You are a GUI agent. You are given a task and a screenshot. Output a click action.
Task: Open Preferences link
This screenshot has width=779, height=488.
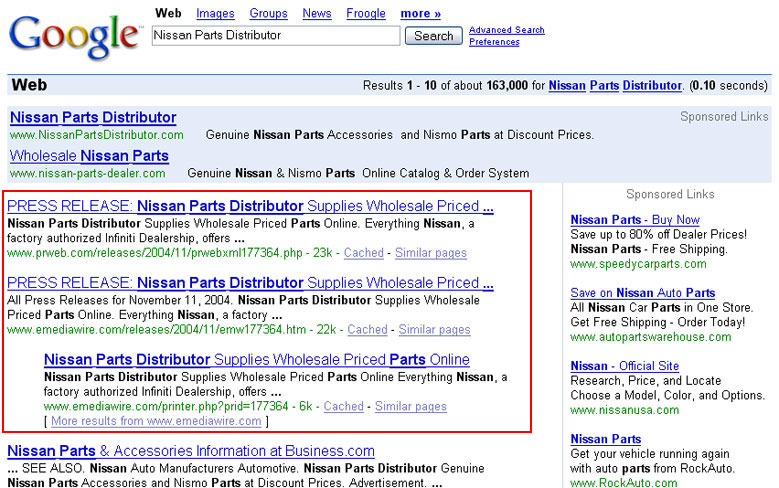[x=494, y=42]
